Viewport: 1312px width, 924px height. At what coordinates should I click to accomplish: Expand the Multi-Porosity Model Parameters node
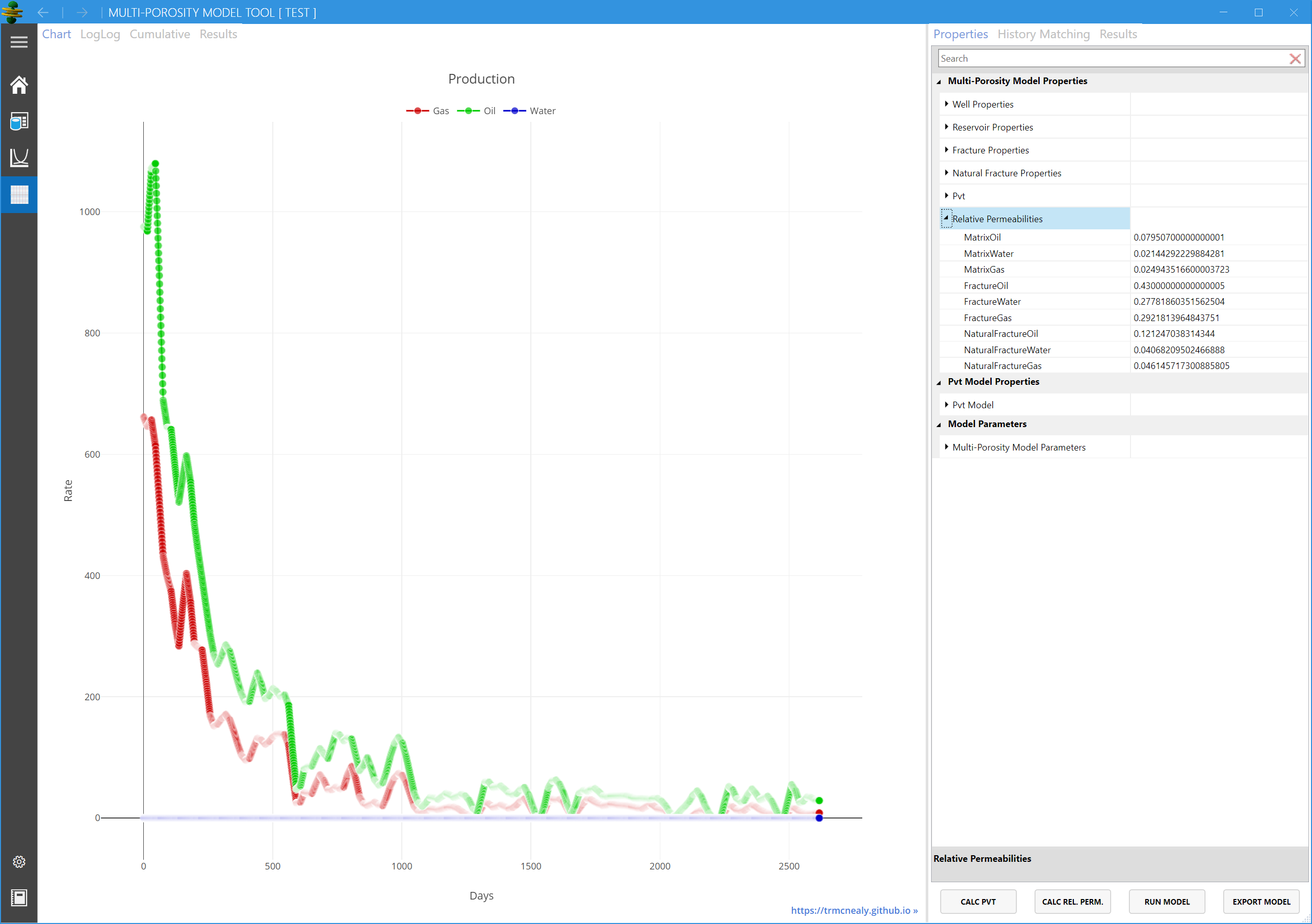(x=946, y=447)
